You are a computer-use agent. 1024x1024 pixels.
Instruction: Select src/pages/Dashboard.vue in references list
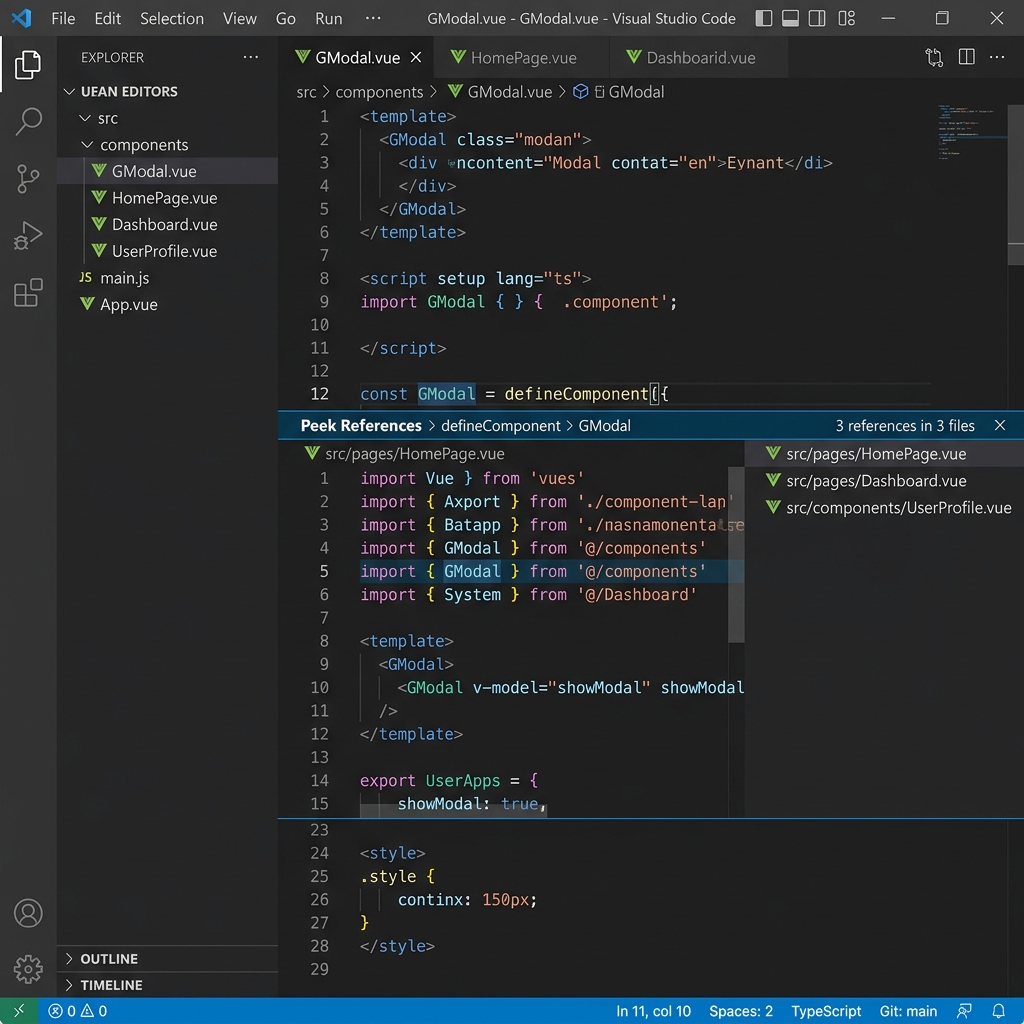pos(884,481)
